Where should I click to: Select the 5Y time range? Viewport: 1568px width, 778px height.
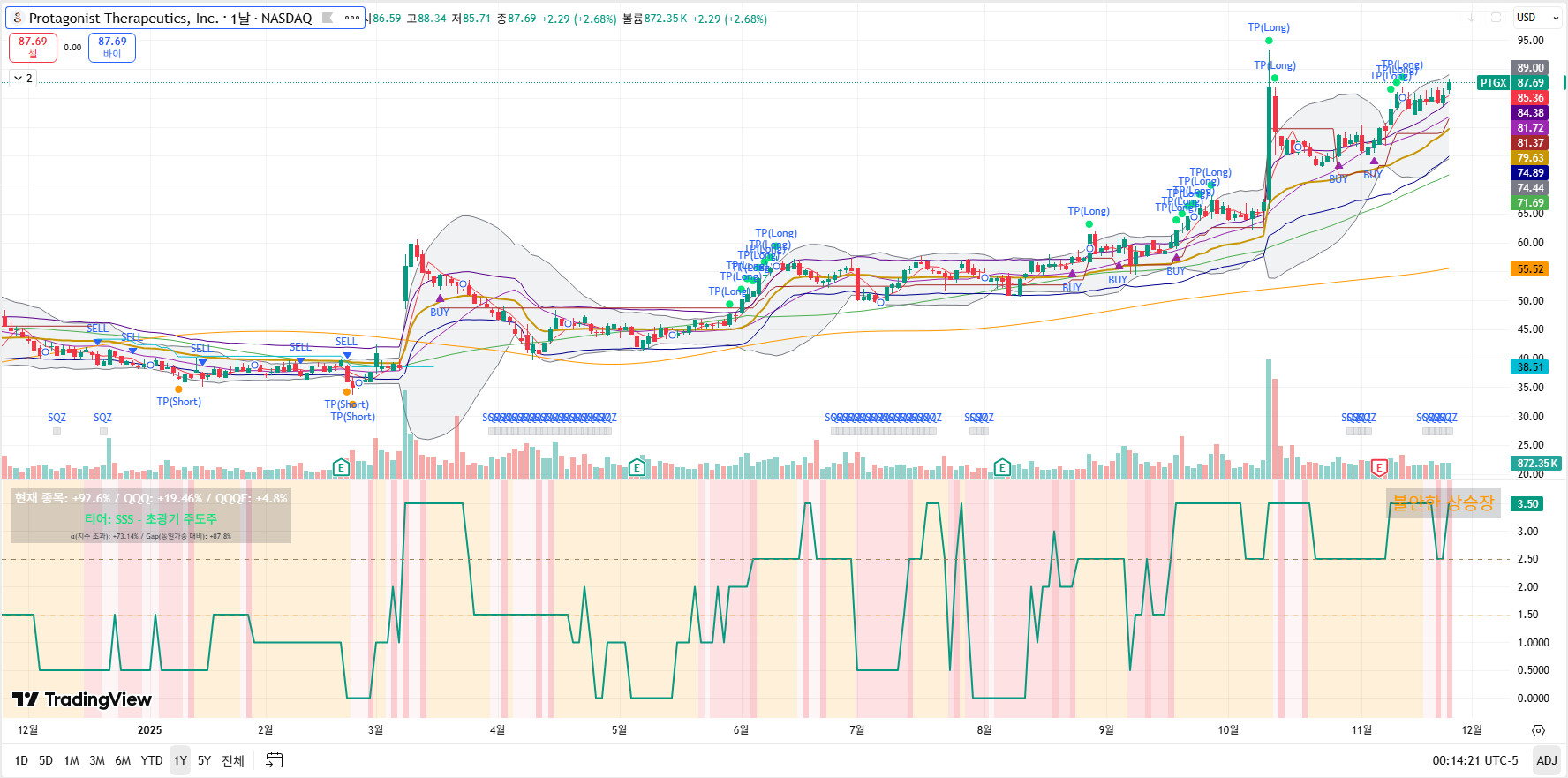204,760
